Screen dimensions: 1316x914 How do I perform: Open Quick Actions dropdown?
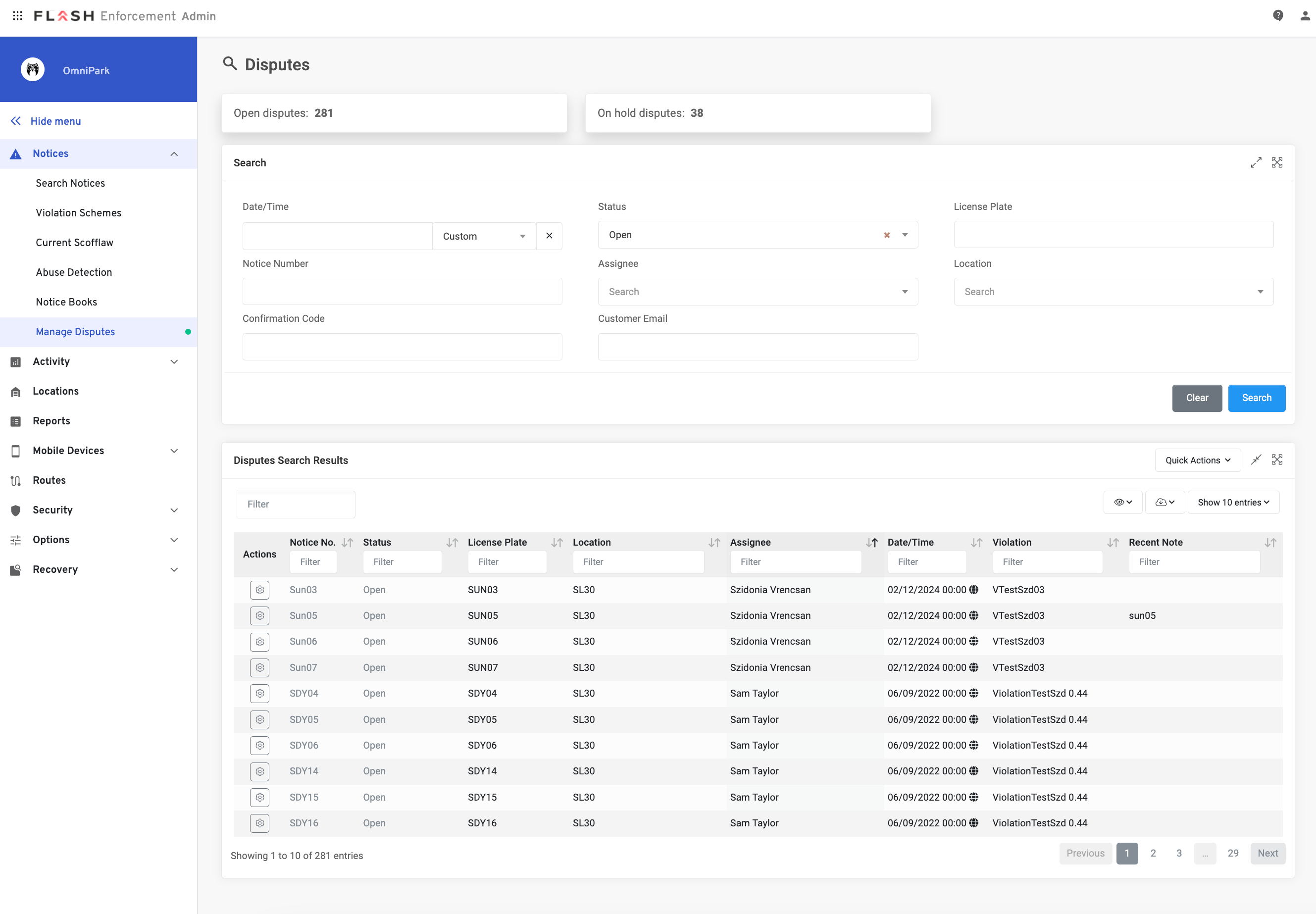pos(1198,460)
